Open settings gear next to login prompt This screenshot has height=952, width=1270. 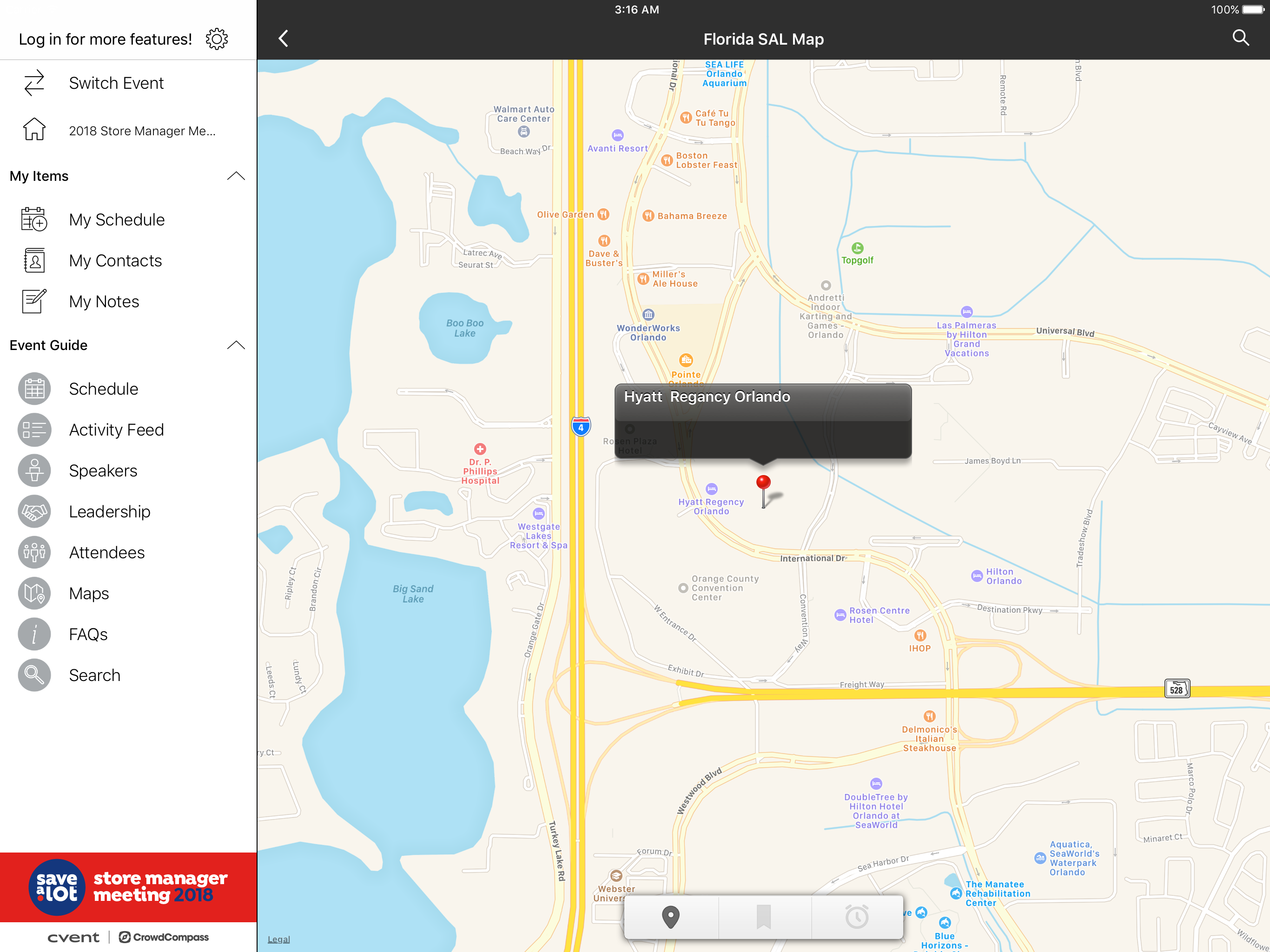click(217, 39)
